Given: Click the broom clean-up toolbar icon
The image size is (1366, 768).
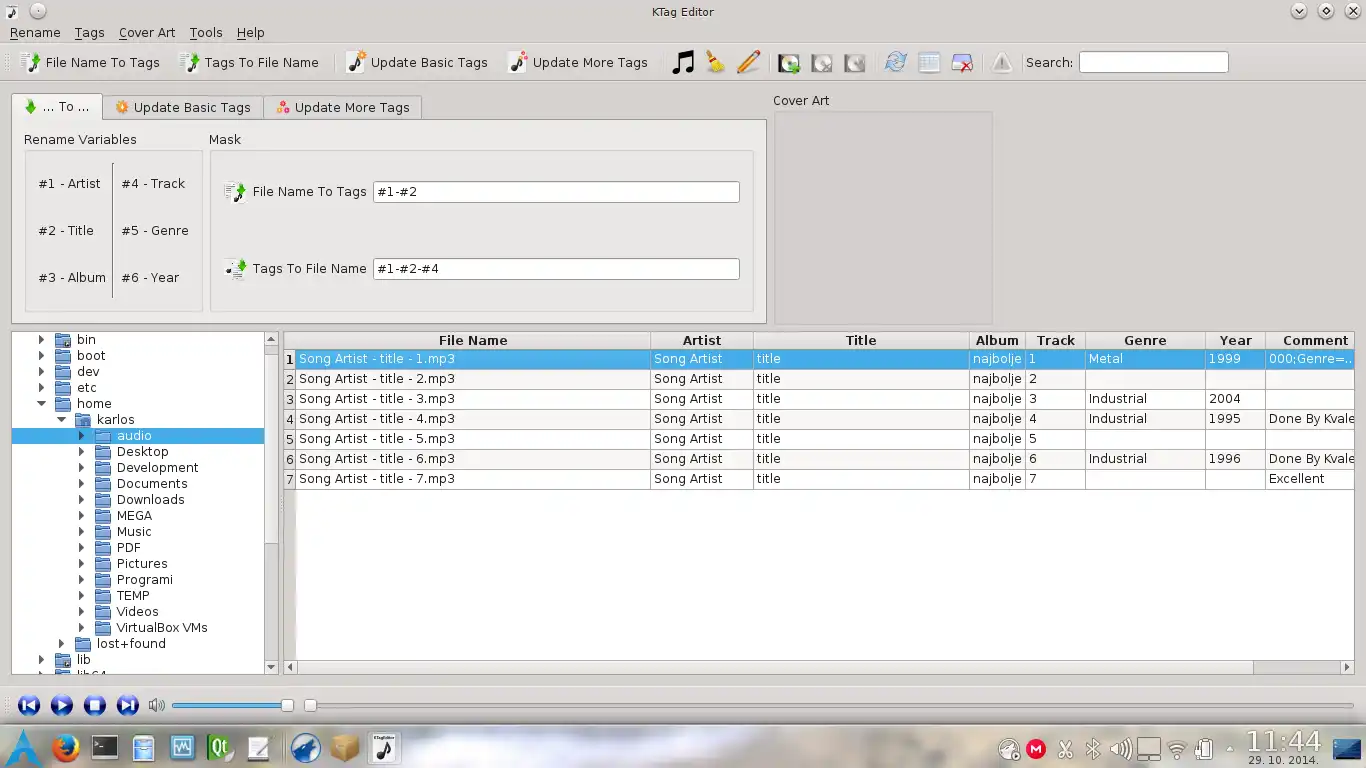Looking at the screenshot, I should [716, 62].
